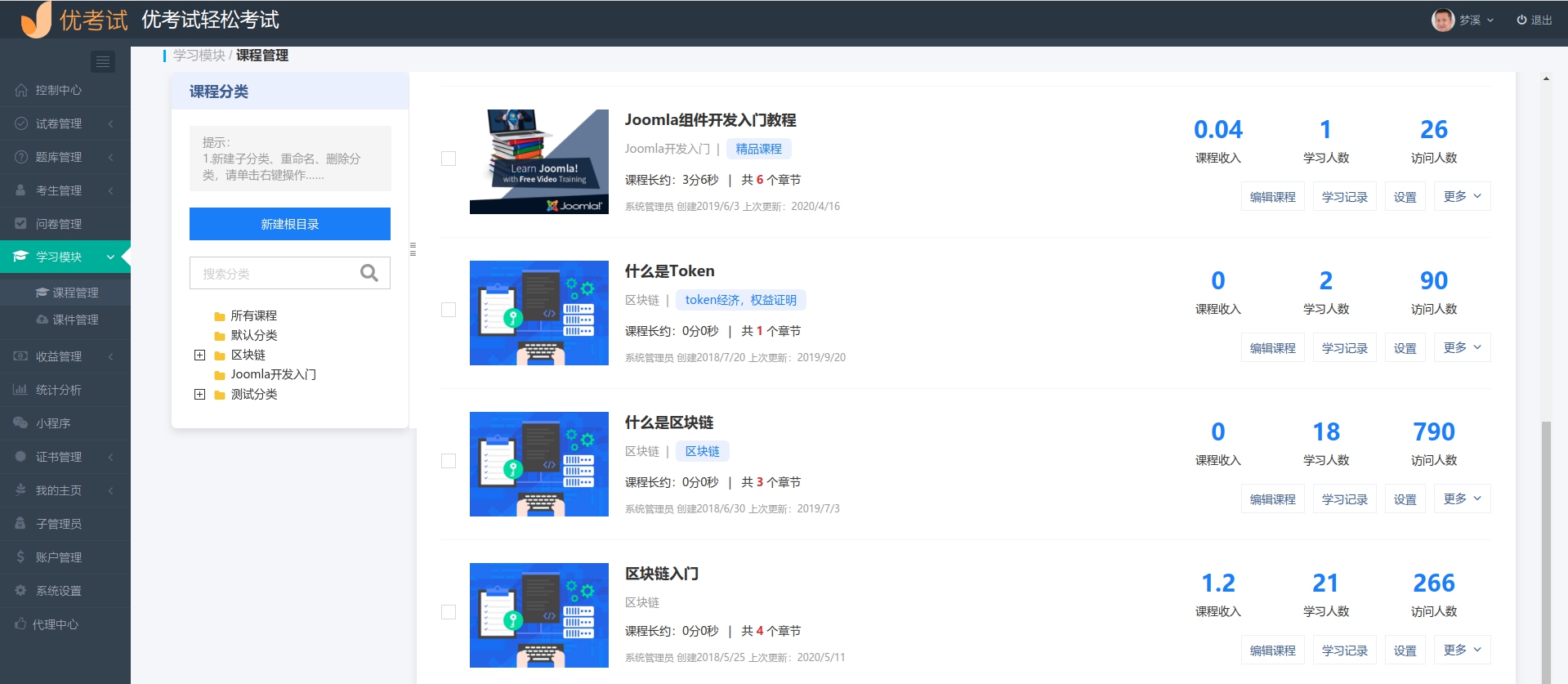Click the Joomla开发入门 folder icon
1568x684 pixels.
coord(219,375)
